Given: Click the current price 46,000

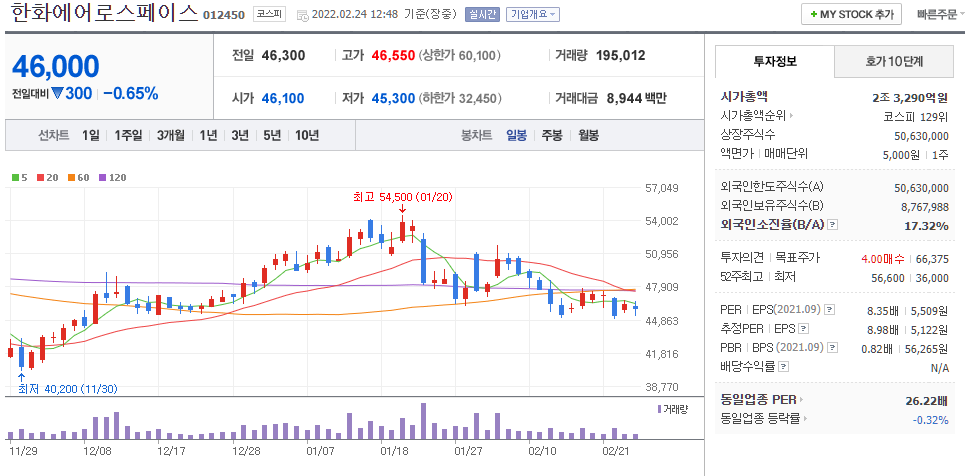Looking at the screenshot, I should point(56,66).
